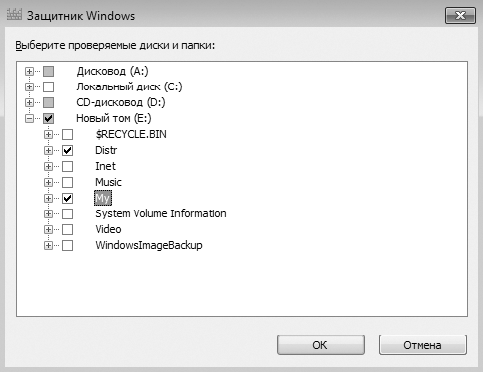Expand the Distr folder node
483x372 pixels.
[48, 150]
